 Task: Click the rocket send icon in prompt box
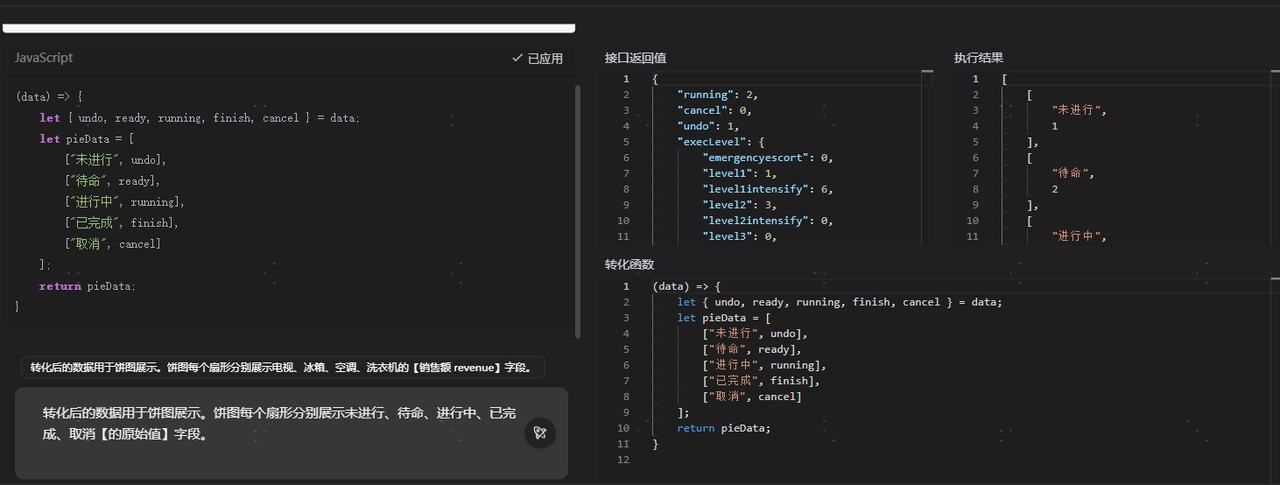540,433
